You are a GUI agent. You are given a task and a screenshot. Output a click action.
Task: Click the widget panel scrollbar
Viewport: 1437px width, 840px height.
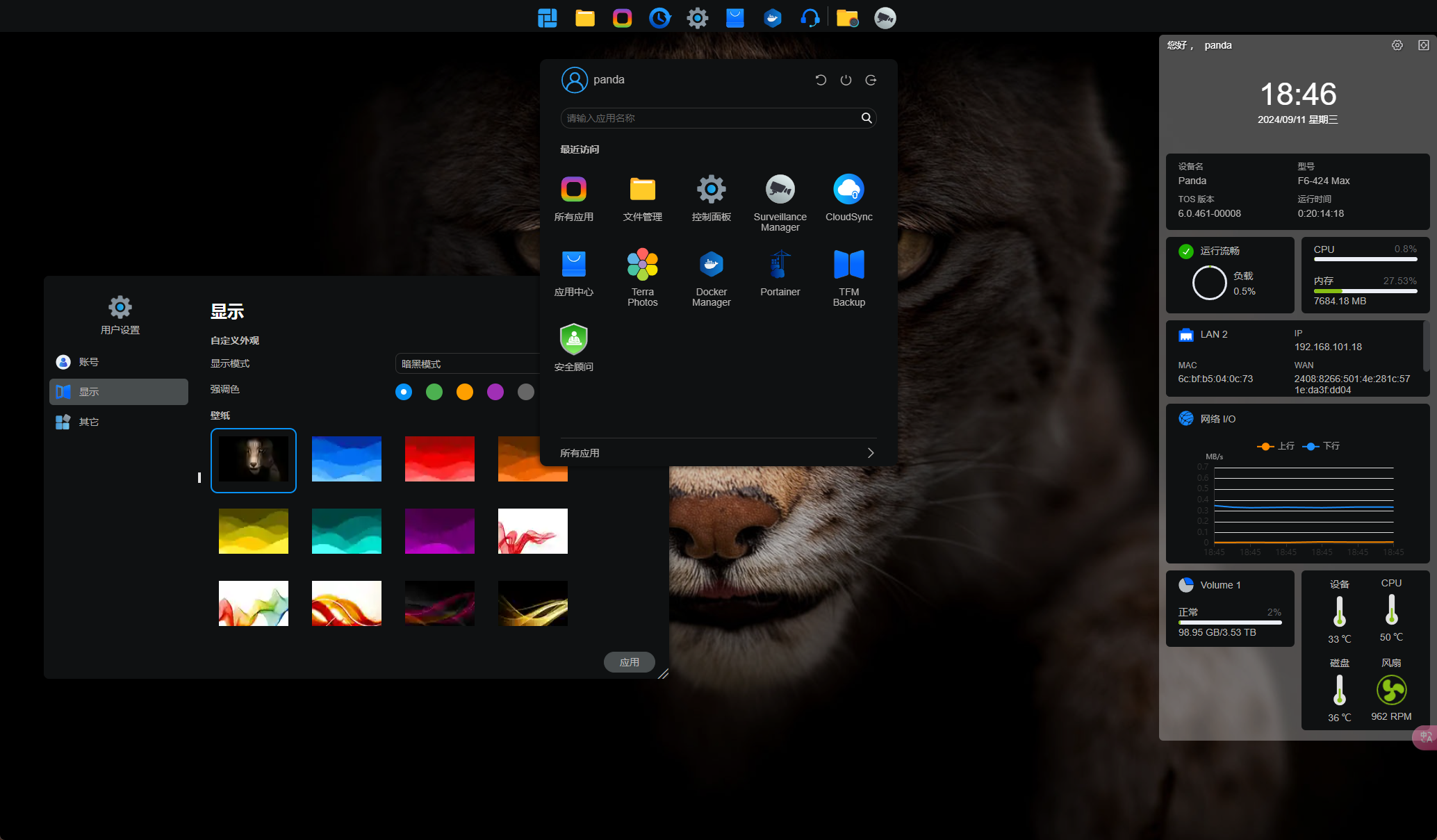click(1426, 345)
